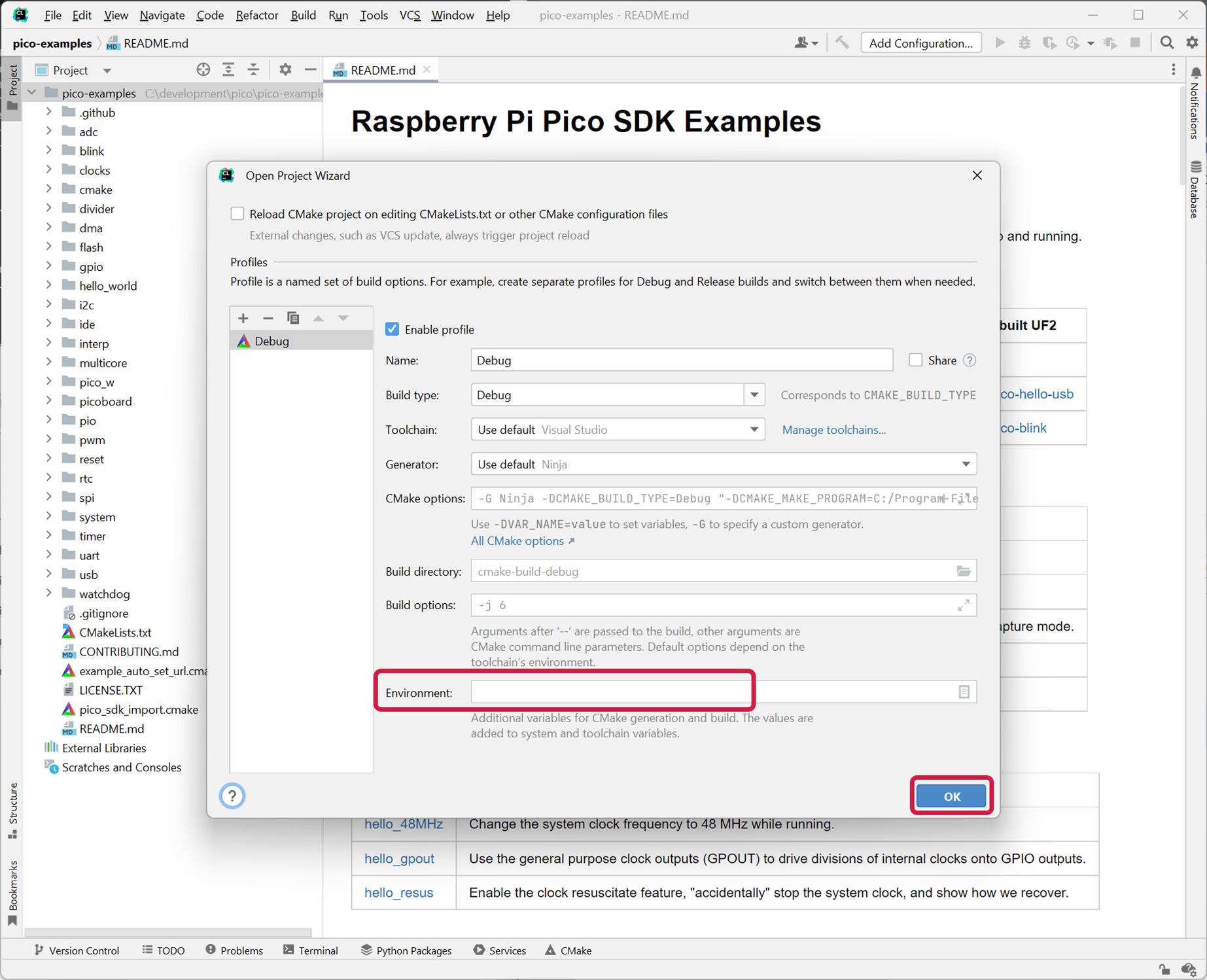1207x980 pixels.
Task: Remove the selected profile with minus icon
Action: coord(268,318)
